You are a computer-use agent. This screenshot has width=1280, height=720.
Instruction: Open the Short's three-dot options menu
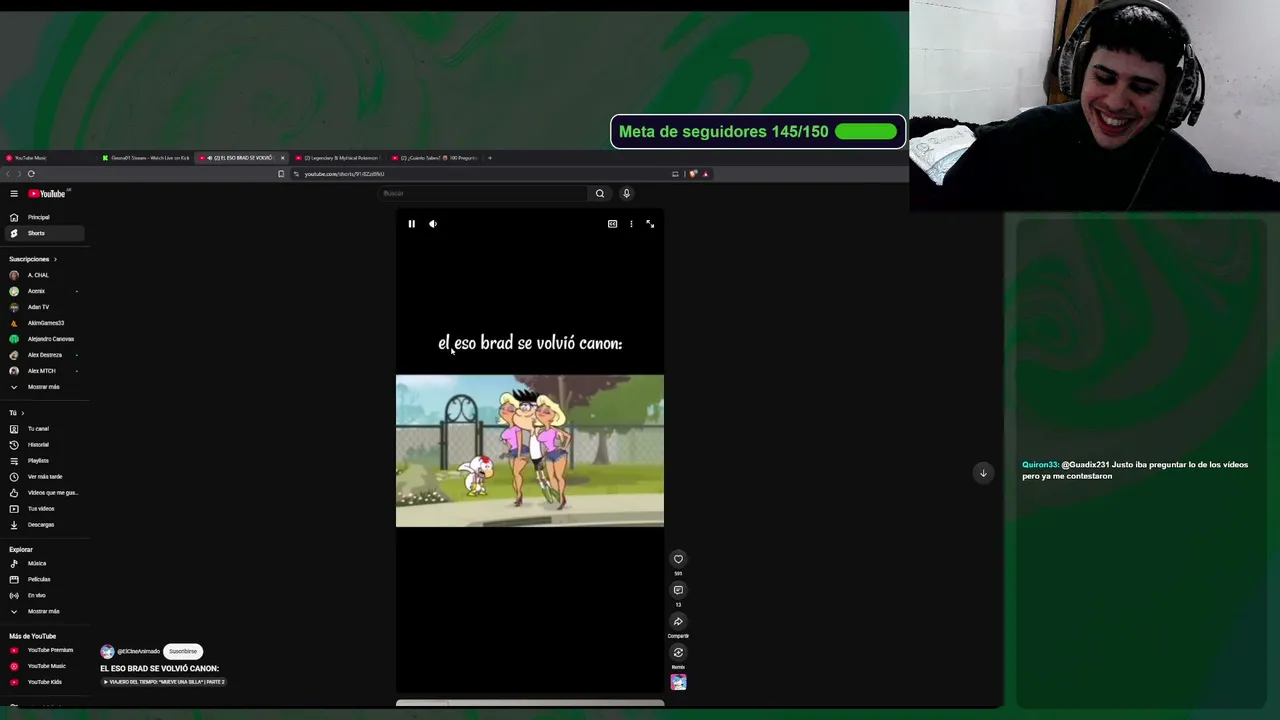tap(631, 224)
